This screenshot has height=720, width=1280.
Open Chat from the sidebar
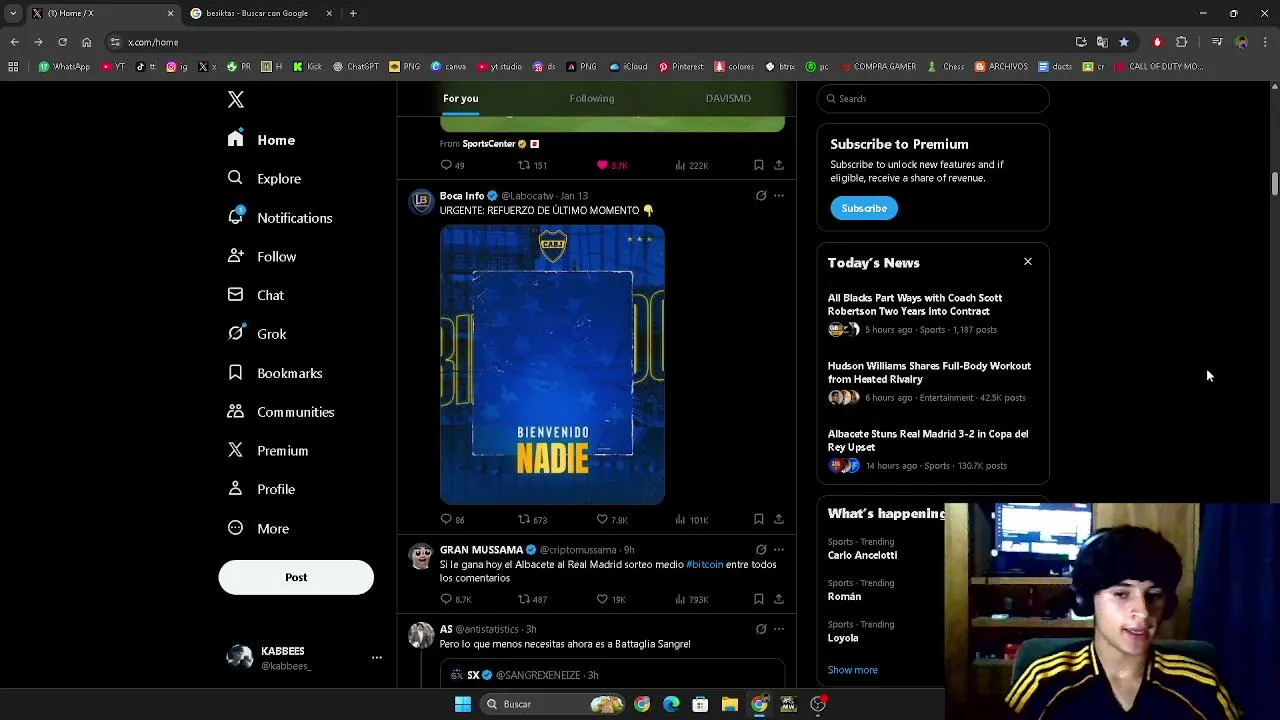[x=256, y=295]
